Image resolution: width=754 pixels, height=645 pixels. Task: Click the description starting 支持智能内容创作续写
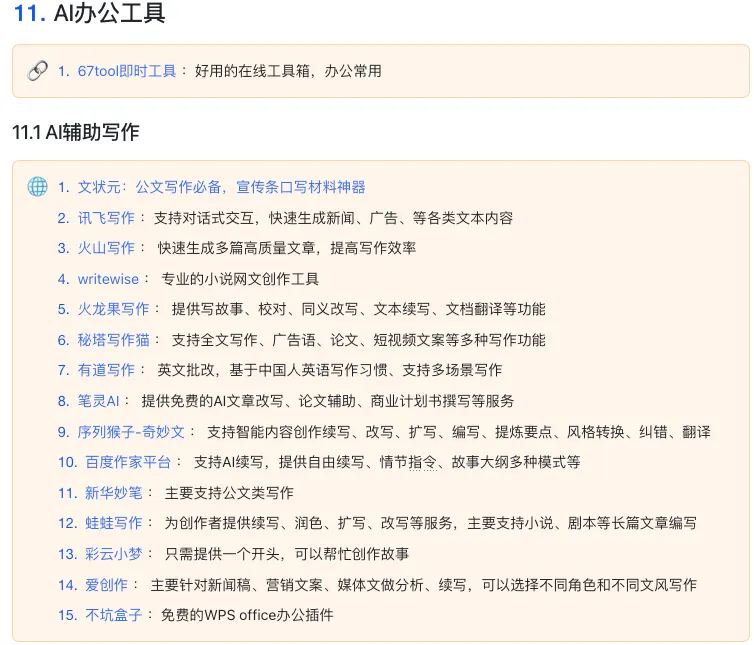click(459, 432)
